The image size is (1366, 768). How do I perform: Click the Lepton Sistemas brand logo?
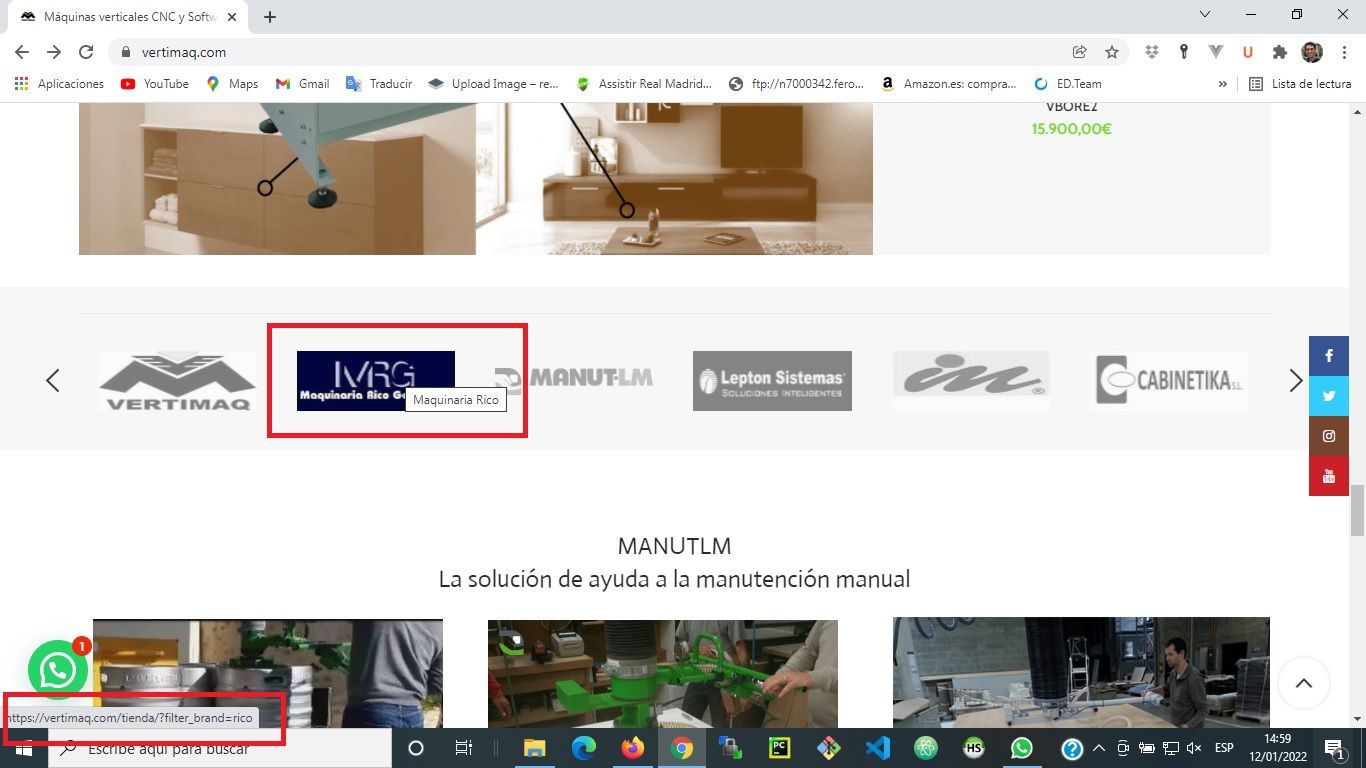point(772,381)
